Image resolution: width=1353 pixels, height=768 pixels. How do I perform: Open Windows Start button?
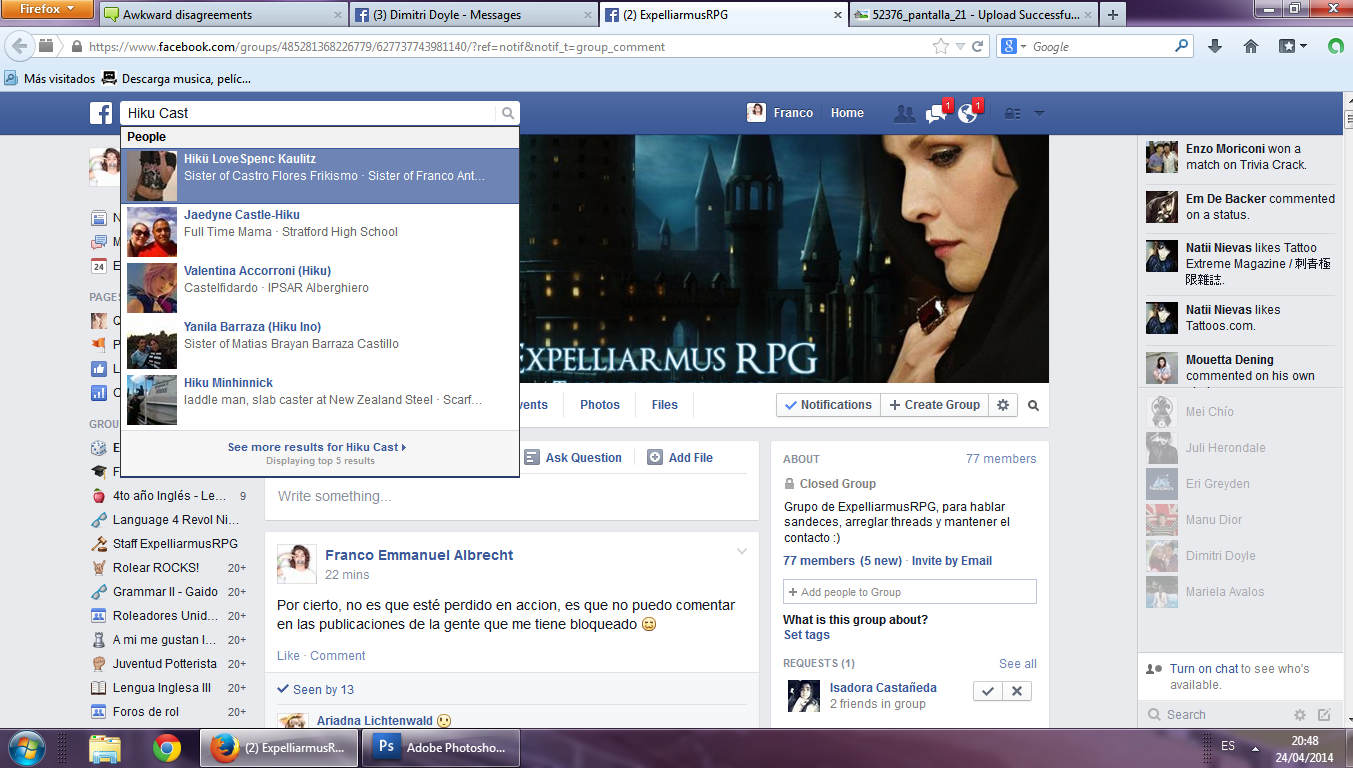[x=27, y=747]
